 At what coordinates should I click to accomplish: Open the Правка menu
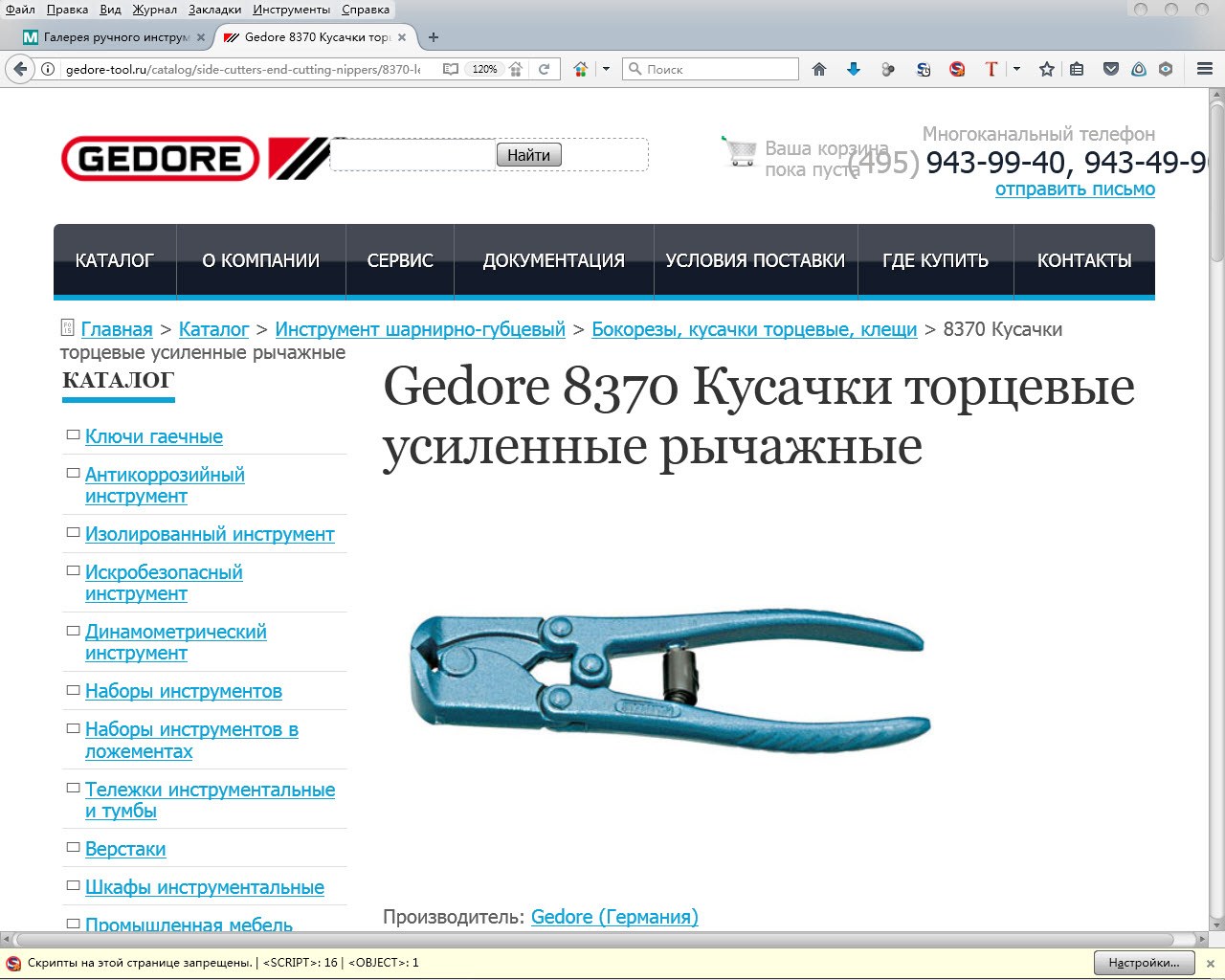pos(67,10)
